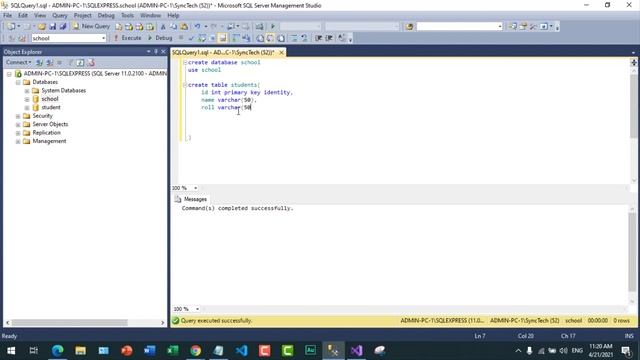The height and width of the screenshot is (360, 640).
Task: Collapse the ADMIN-PC-1\SQLEXPRESS server node
Action: (x=9, y=74)
